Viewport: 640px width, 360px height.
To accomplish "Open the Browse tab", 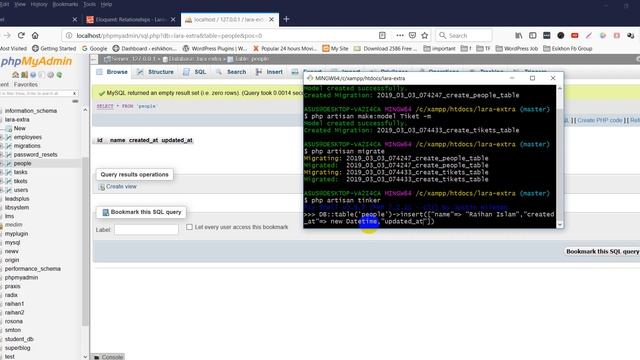I will coord(112,72).
